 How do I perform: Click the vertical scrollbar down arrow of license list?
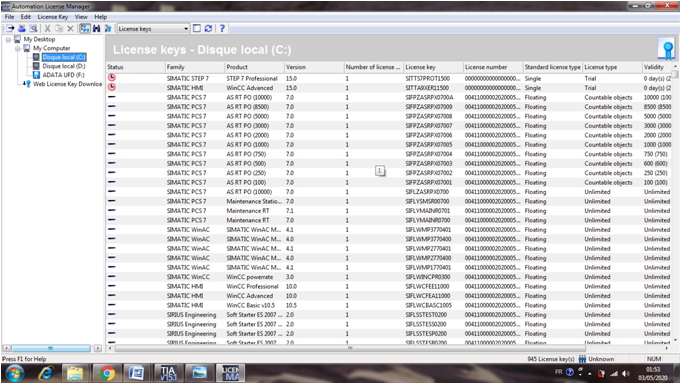675,340
